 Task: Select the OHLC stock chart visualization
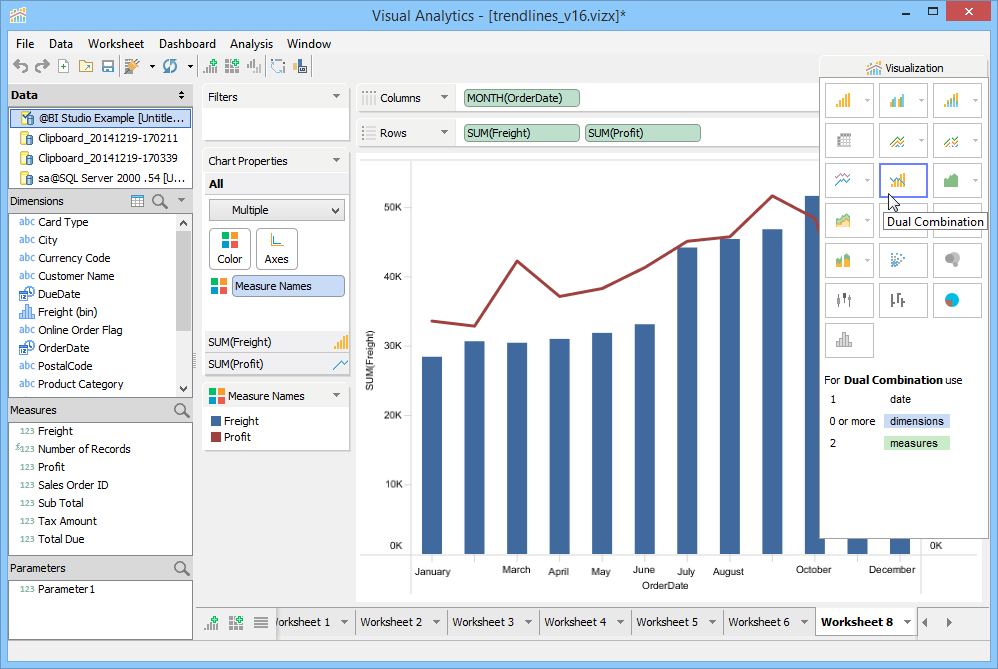(903, 300)
